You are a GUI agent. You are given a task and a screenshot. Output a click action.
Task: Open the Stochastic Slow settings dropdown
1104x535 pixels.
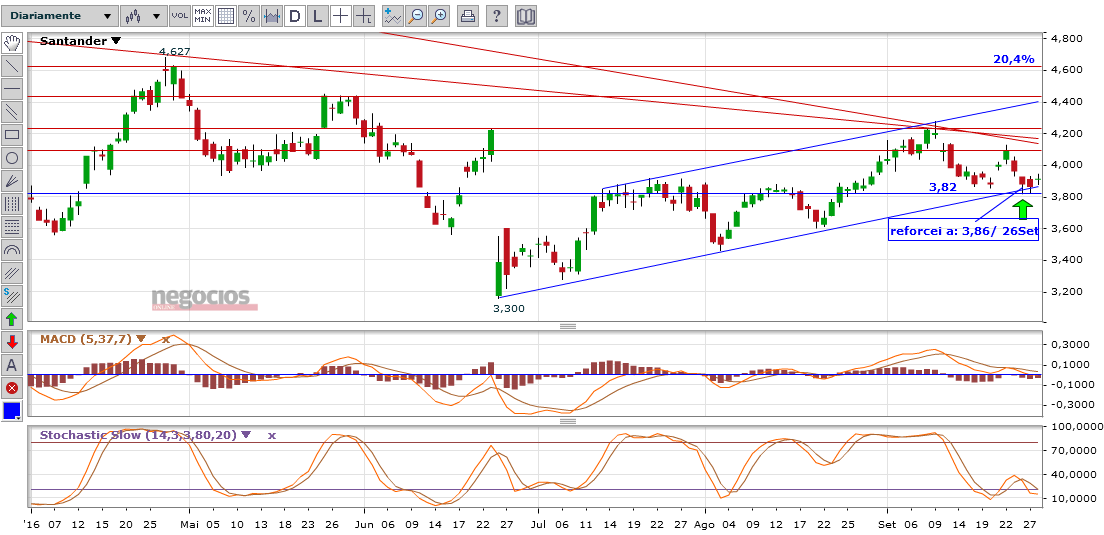pos(245,435)
